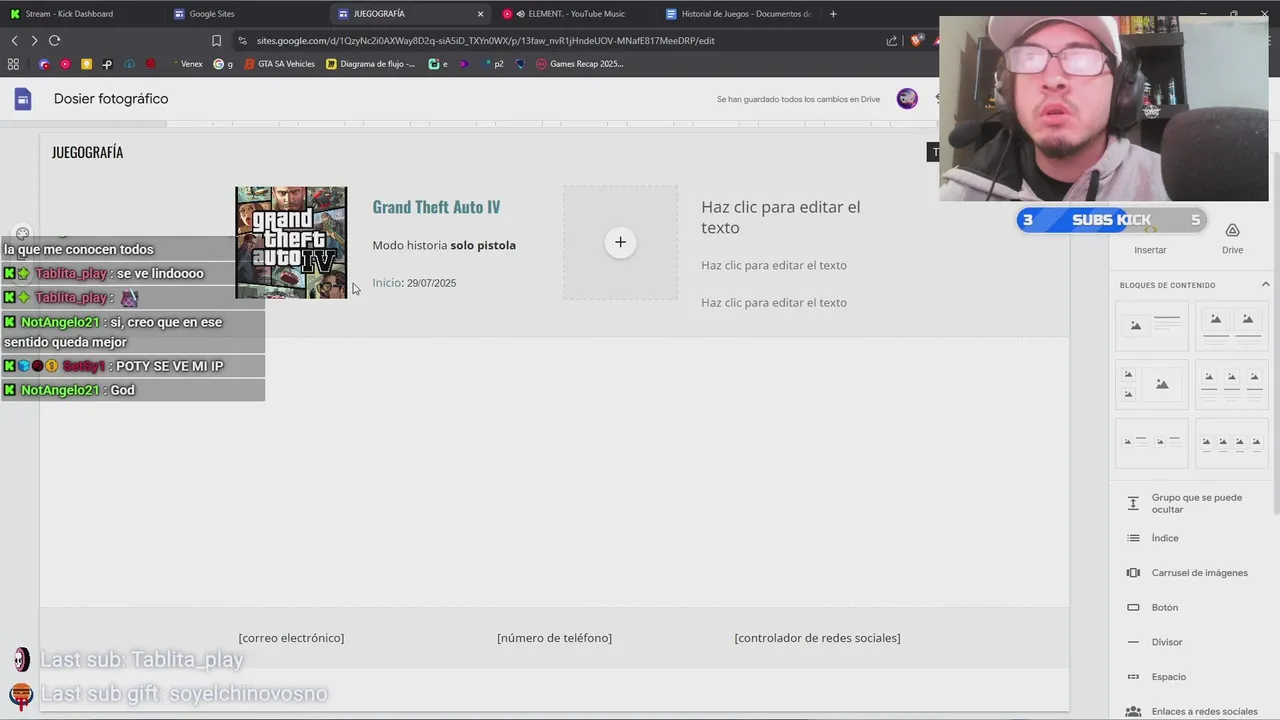Insert two-images with captions content block

[1232, 326]
